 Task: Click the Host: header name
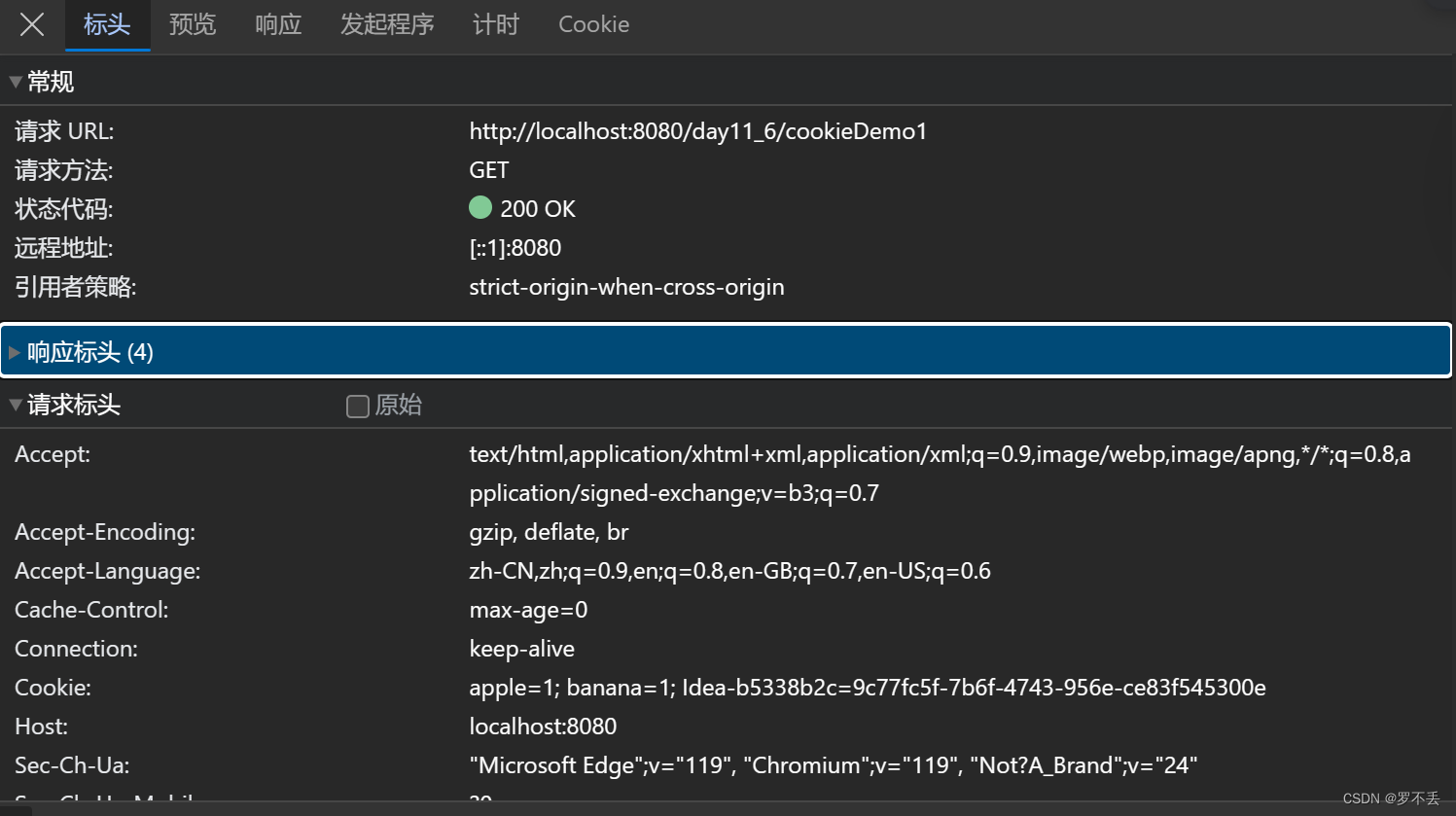[41, 727]
